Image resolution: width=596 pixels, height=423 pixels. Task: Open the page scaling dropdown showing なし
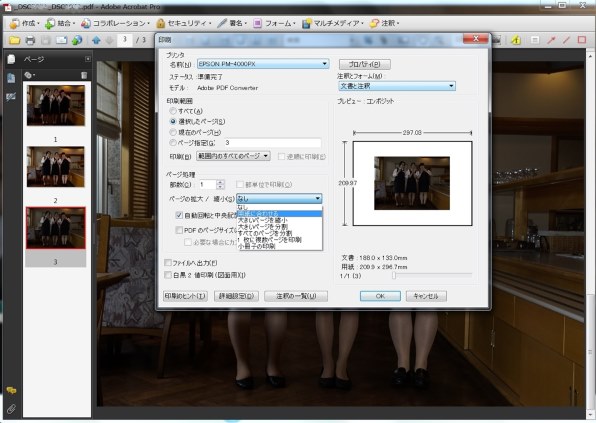pos(279,198)
